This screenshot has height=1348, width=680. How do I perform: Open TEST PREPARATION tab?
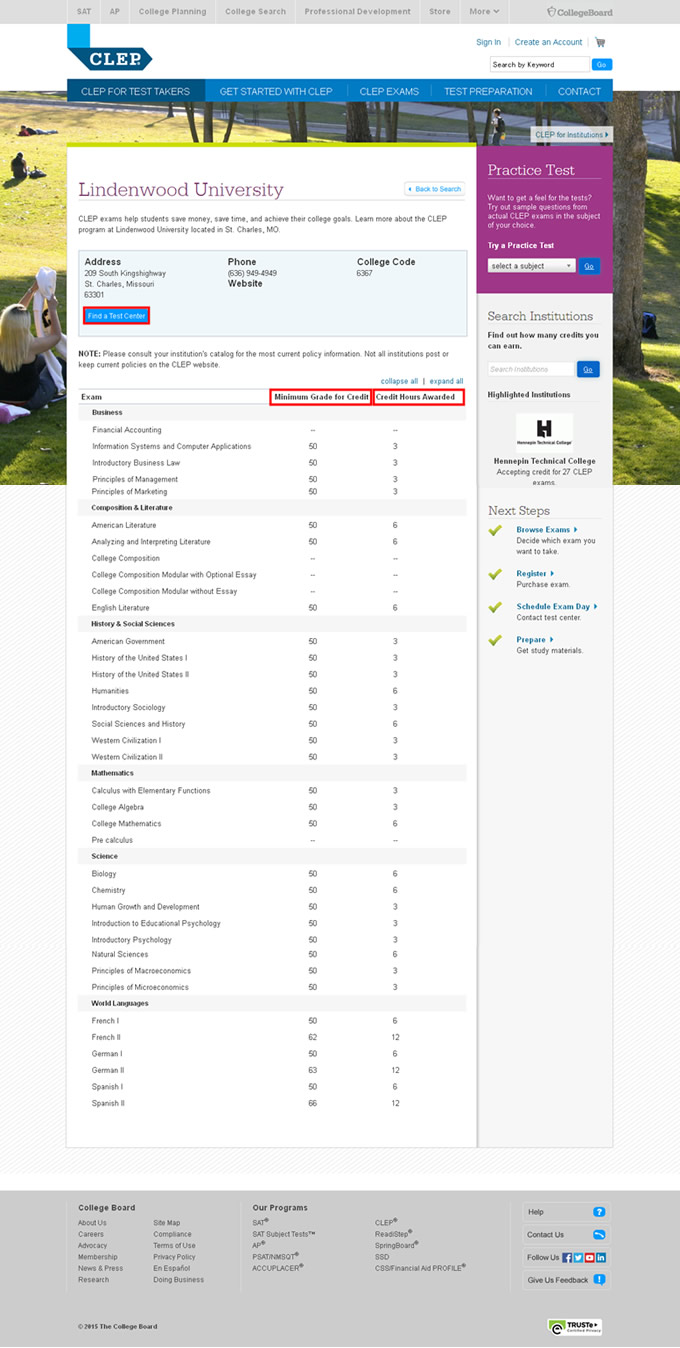click(x=488, y=91)
